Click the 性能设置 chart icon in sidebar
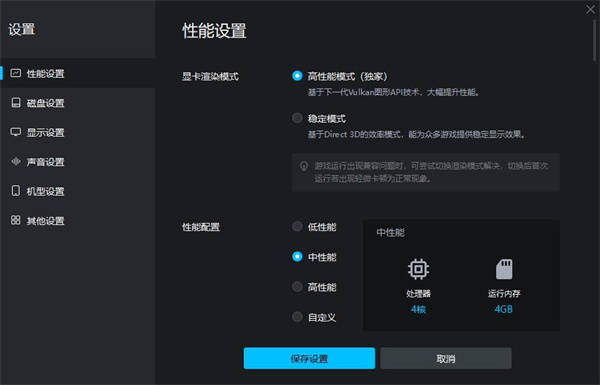The image size is (600, 385). point(16,73)
